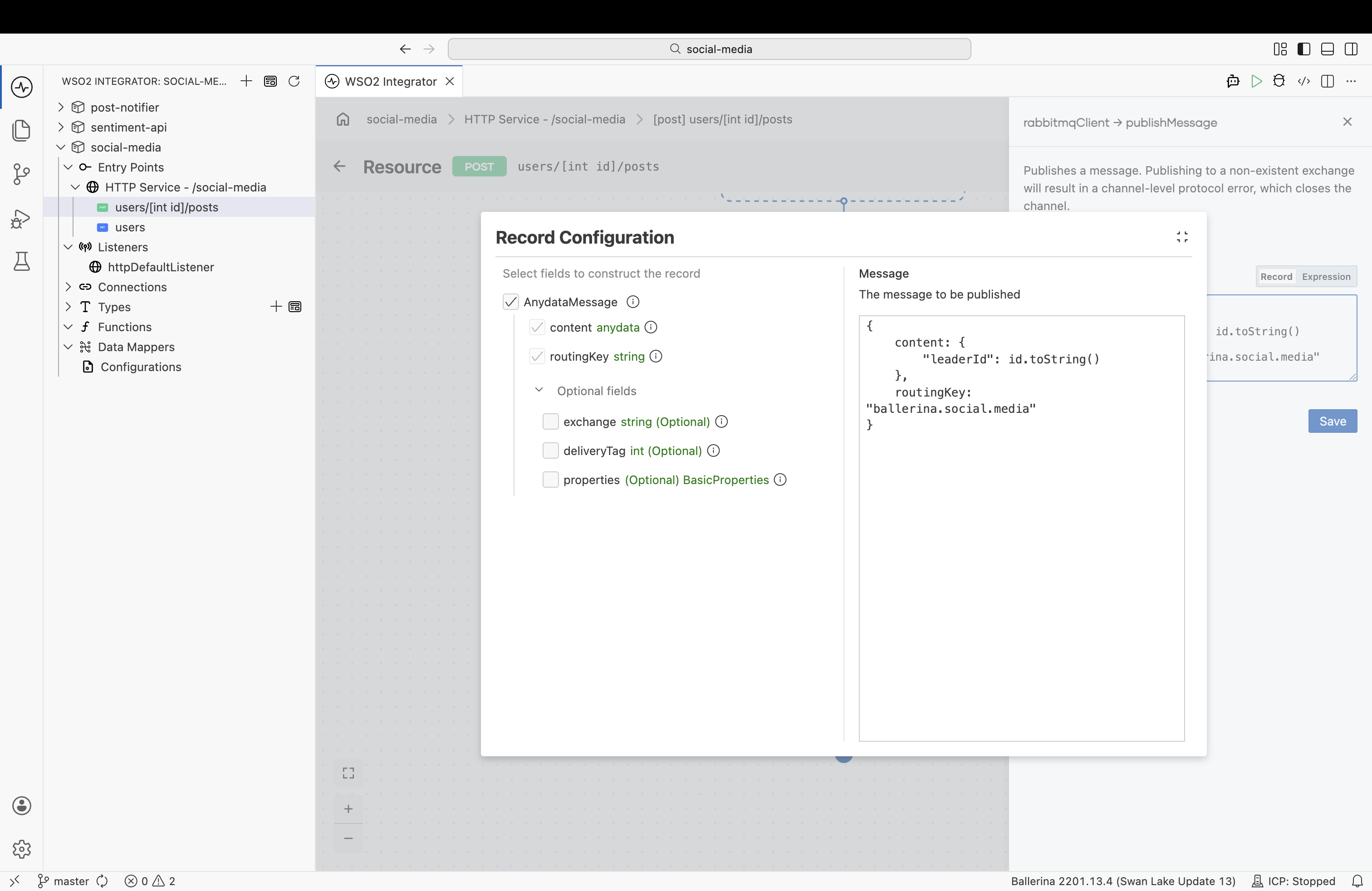Select the WSO2 Integrator editor tab
This screenshot has height=891, width=1372.
390,81
